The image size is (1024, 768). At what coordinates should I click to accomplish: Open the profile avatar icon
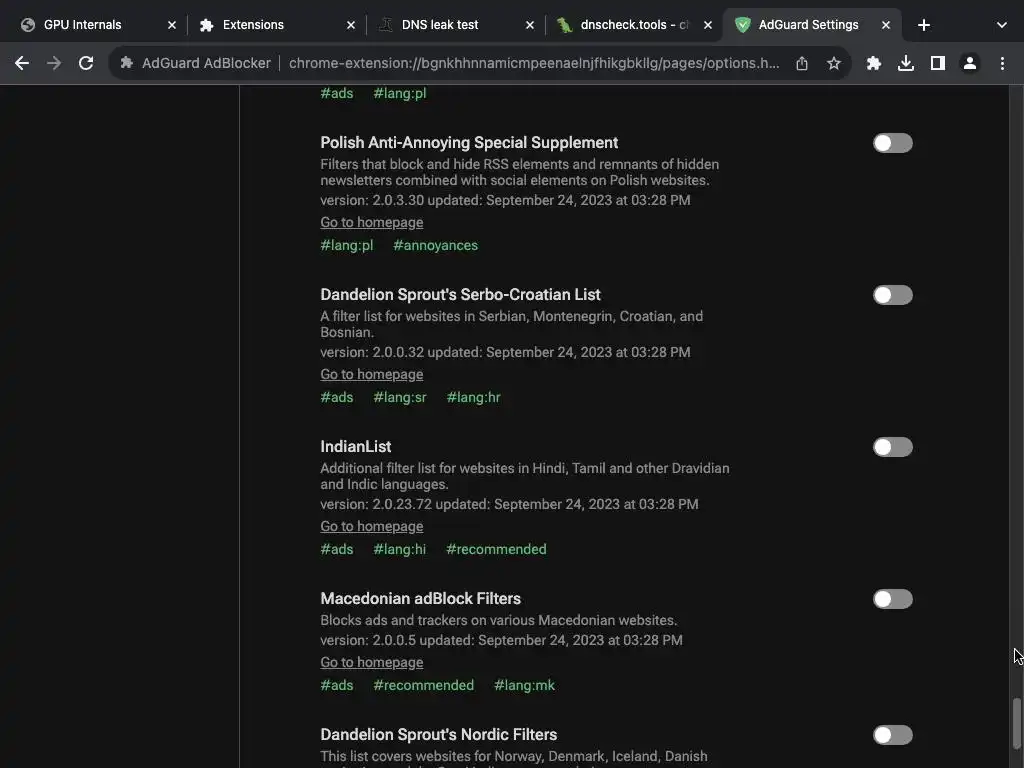(970, 63)
